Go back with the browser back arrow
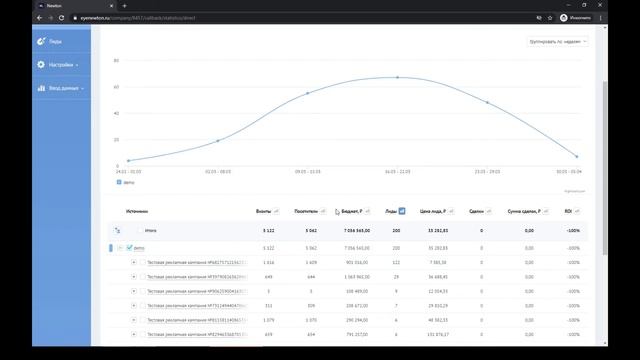 [x=40, y=18]
